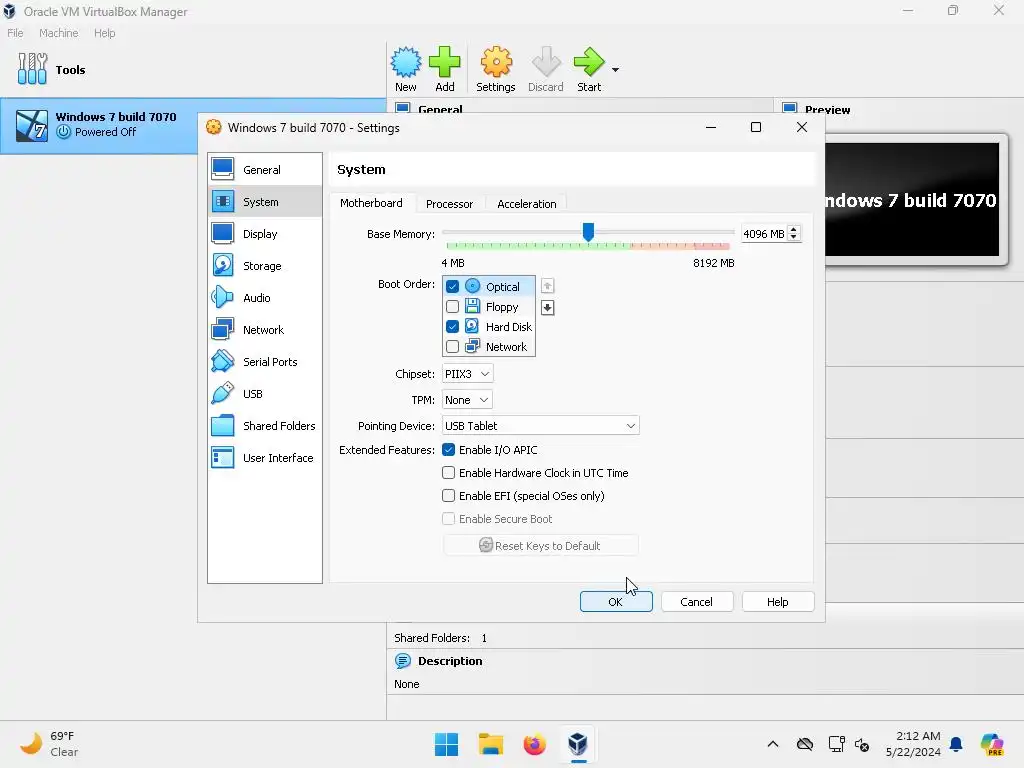Expand Start button dropdown arrow
The width and height of the screenshot is (1024, 768).
pyautogui.click(x=615, y=69)
